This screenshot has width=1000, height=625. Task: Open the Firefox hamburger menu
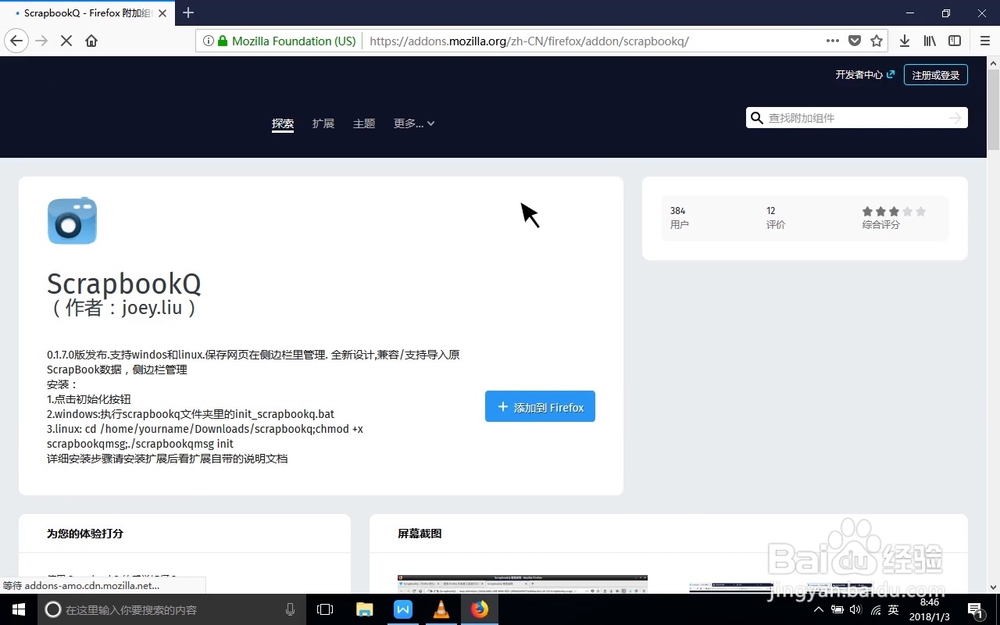tap(985, 41)
